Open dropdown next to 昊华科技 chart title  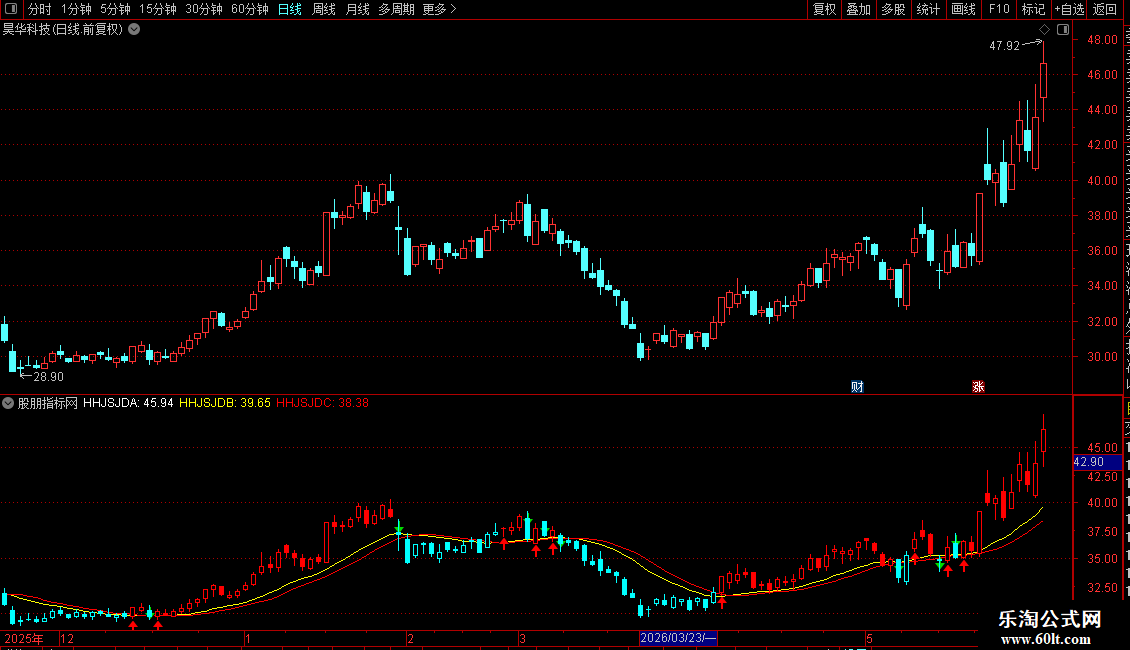coord(134,30)
